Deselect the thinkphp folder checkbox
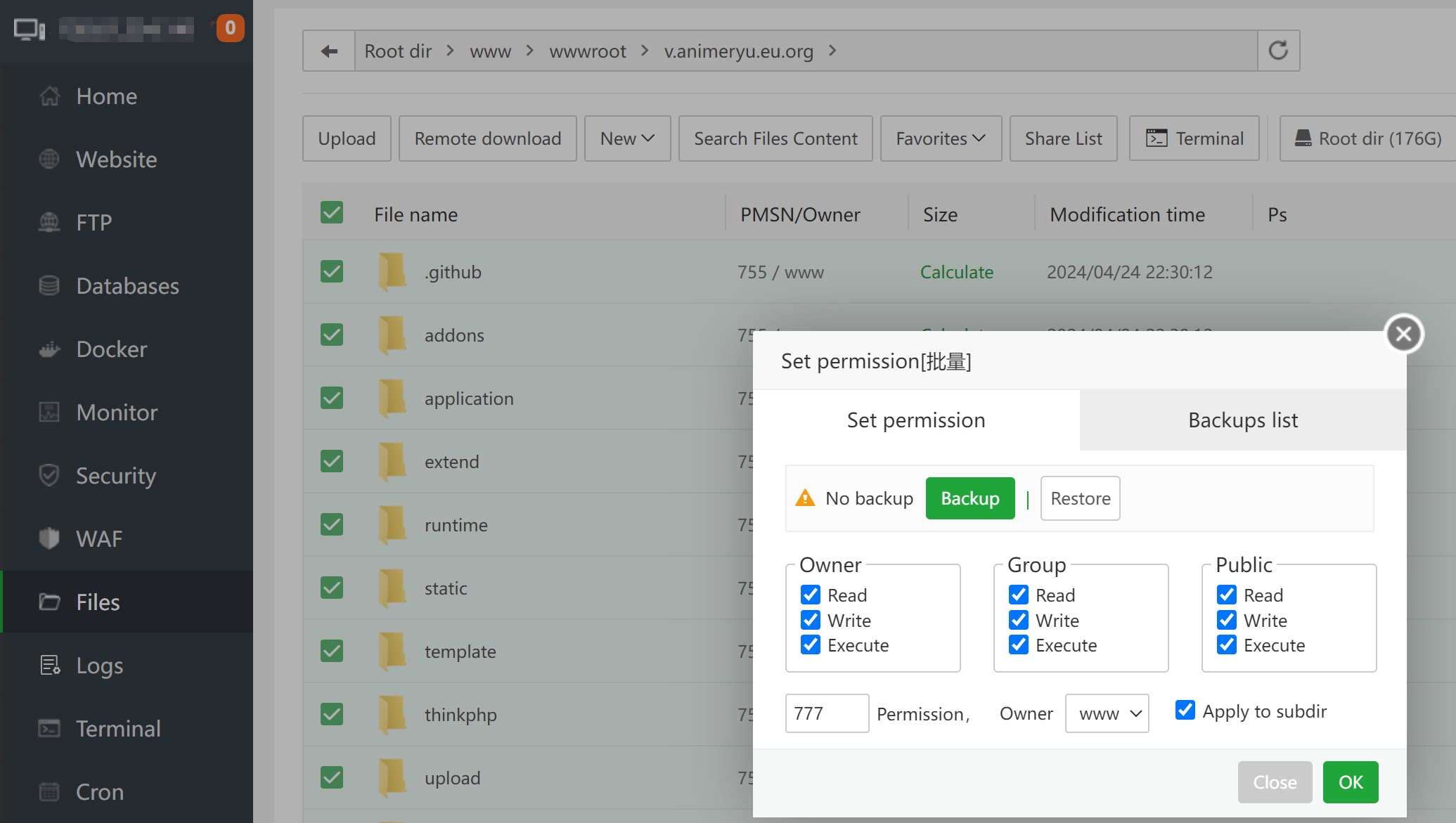 (x=332, y=714)
